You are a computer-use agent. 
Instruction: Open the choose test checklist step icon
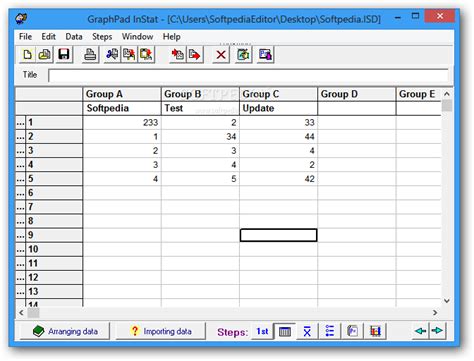pos(330,331)
